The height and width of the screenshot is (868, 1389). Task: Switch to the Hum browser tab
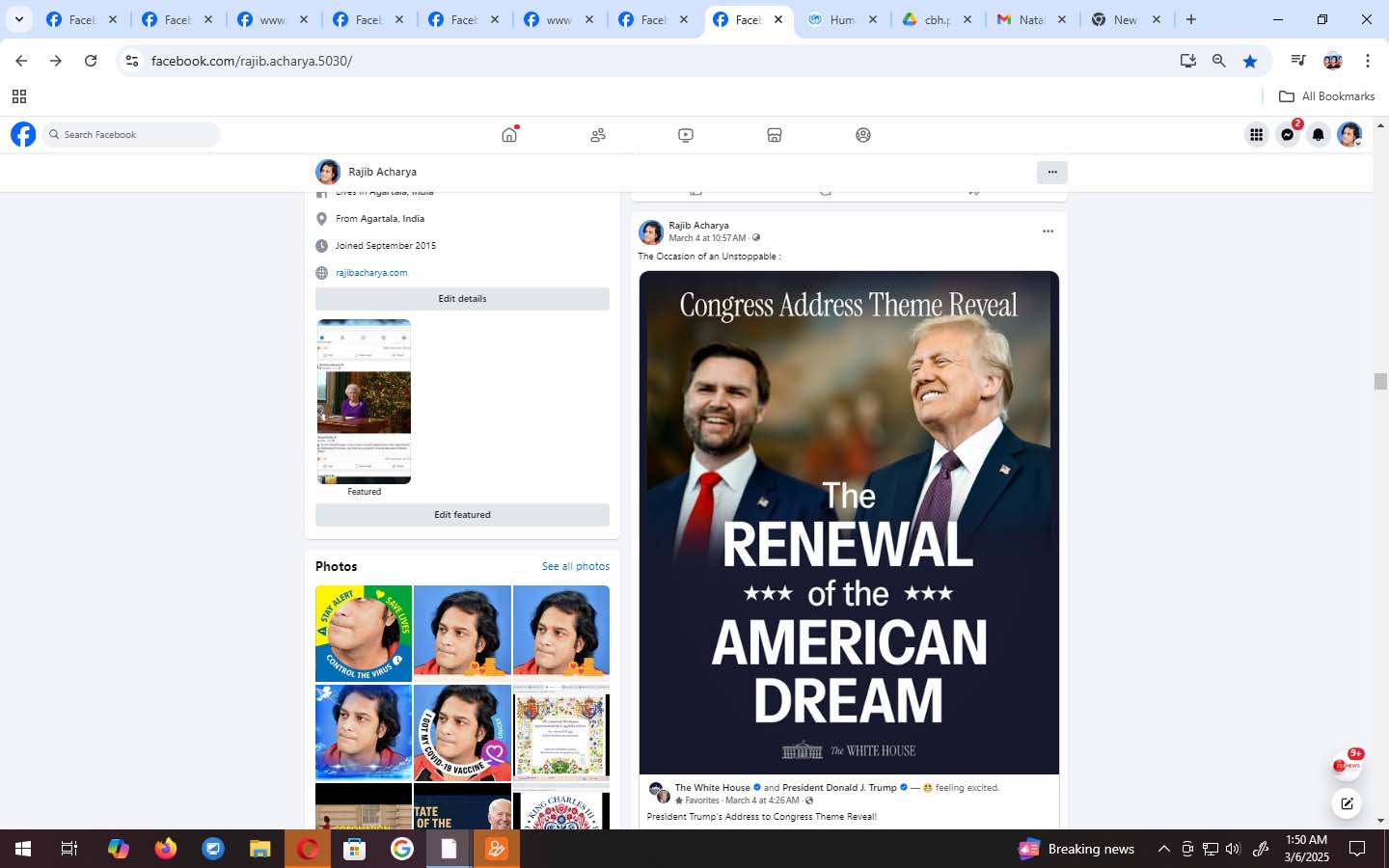tap(842, 19)
